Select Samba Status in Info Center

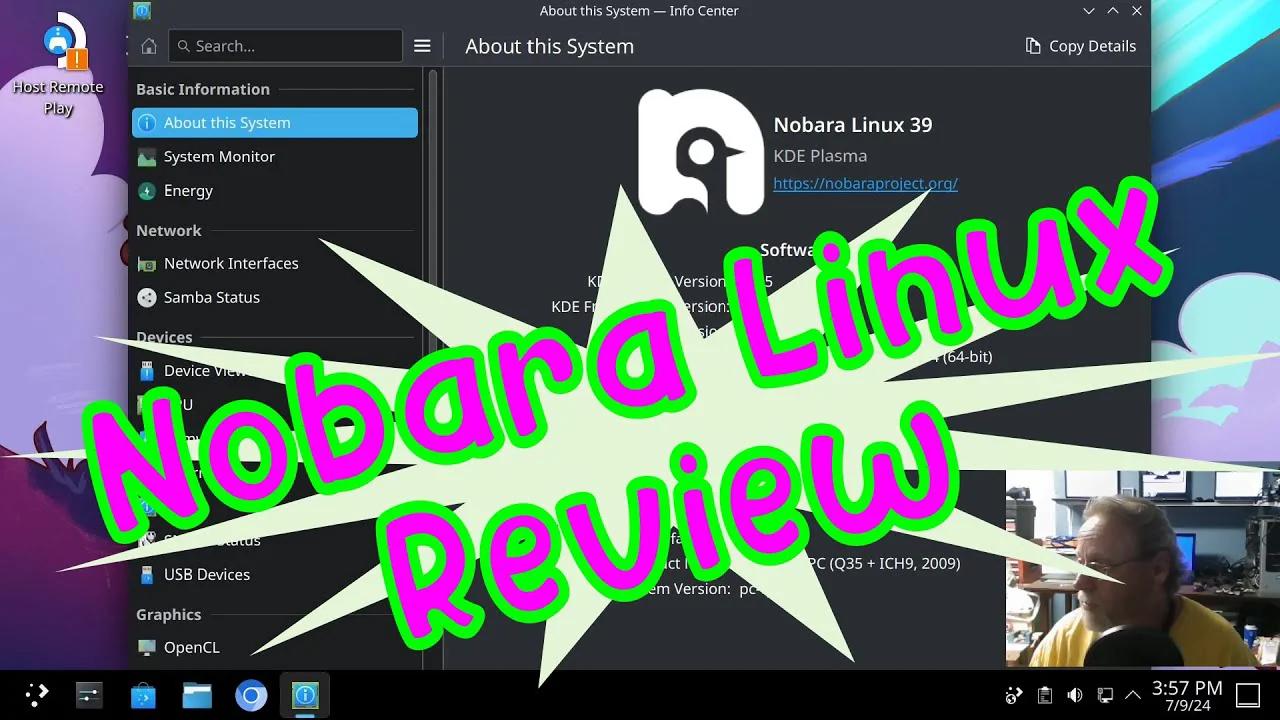(211, 297)
